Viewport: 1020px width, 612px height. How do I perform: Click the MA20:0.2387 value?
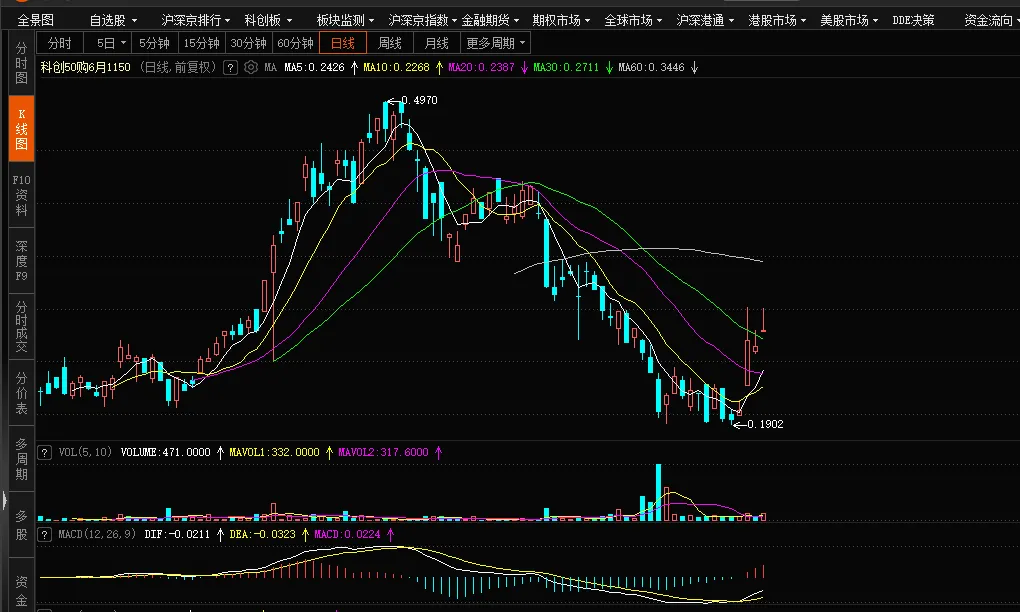click(481, 67)
